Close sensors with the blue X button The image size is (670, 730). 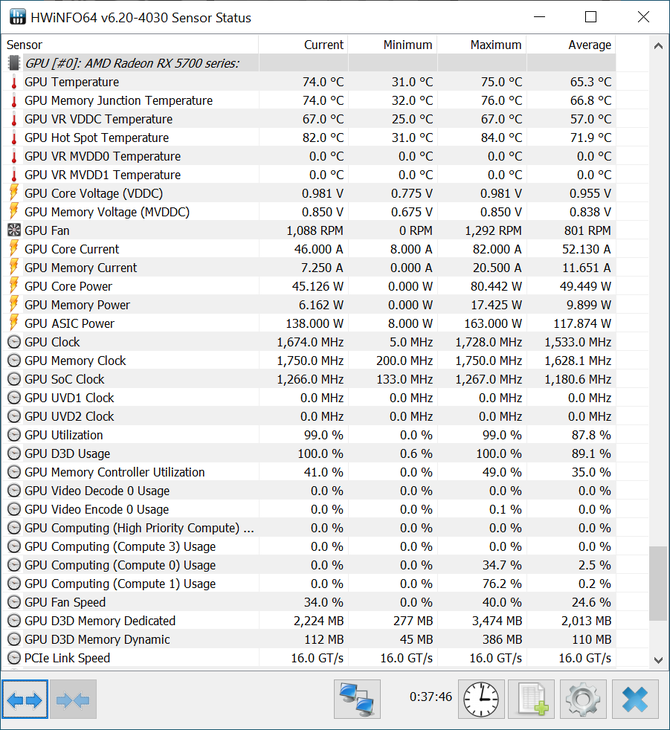(x=635, y=699)
